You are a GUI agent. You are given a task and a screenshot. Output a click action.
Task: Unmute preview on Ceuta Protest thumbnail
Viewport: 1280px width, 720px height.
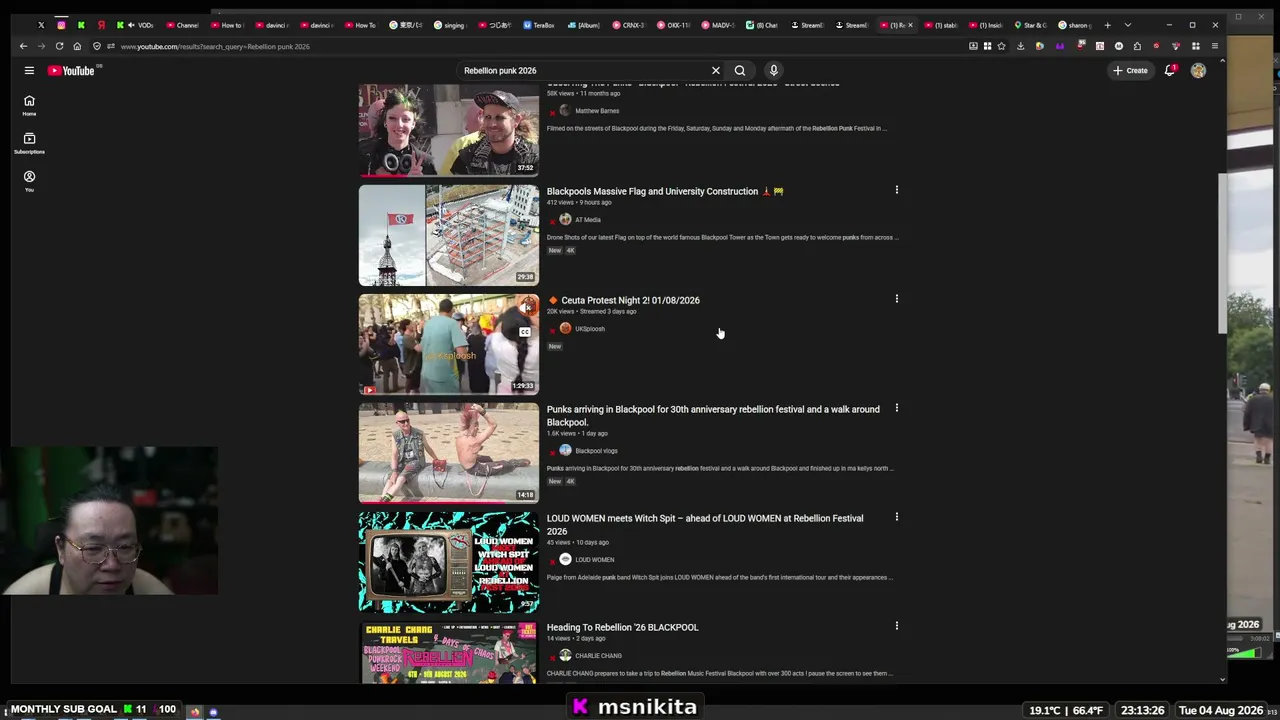click(x=525, y=308)
